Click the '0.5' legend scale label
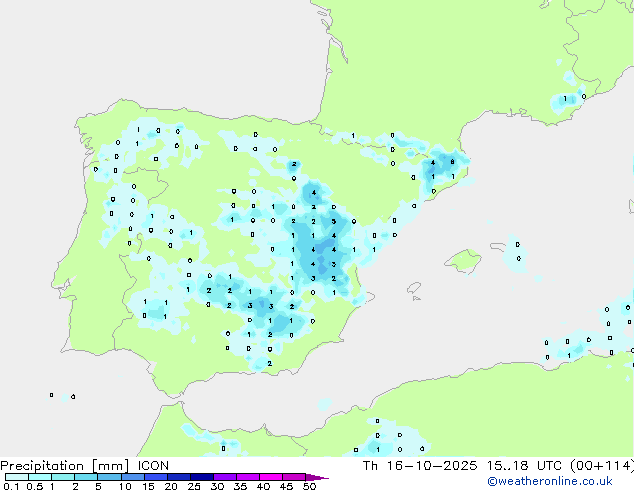 pos(34,486)
